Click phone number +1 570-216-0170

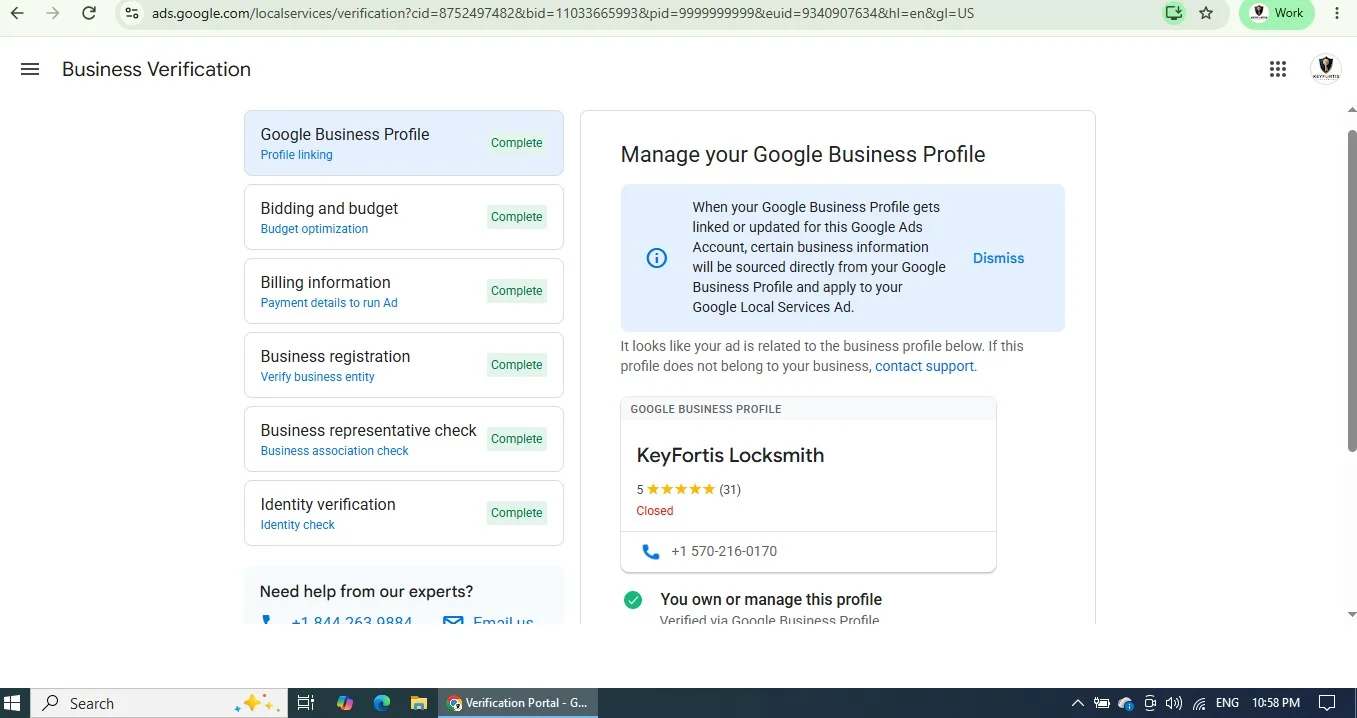[x=724, y=551]
